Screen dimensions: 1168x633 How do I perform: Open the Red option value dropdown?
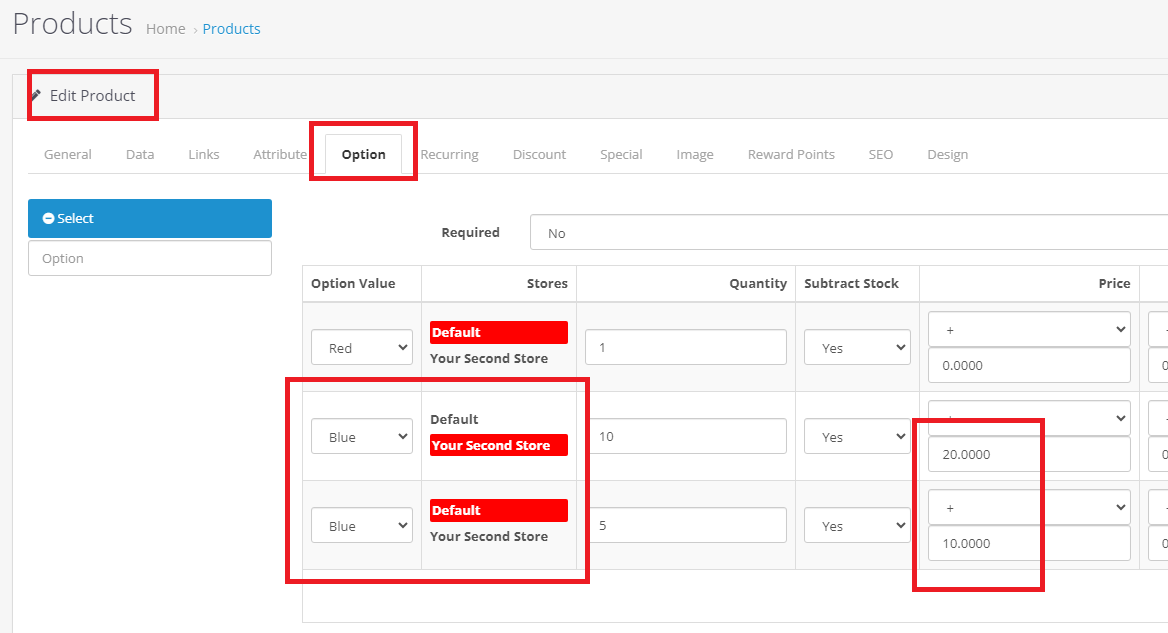[x=361, y=348]
